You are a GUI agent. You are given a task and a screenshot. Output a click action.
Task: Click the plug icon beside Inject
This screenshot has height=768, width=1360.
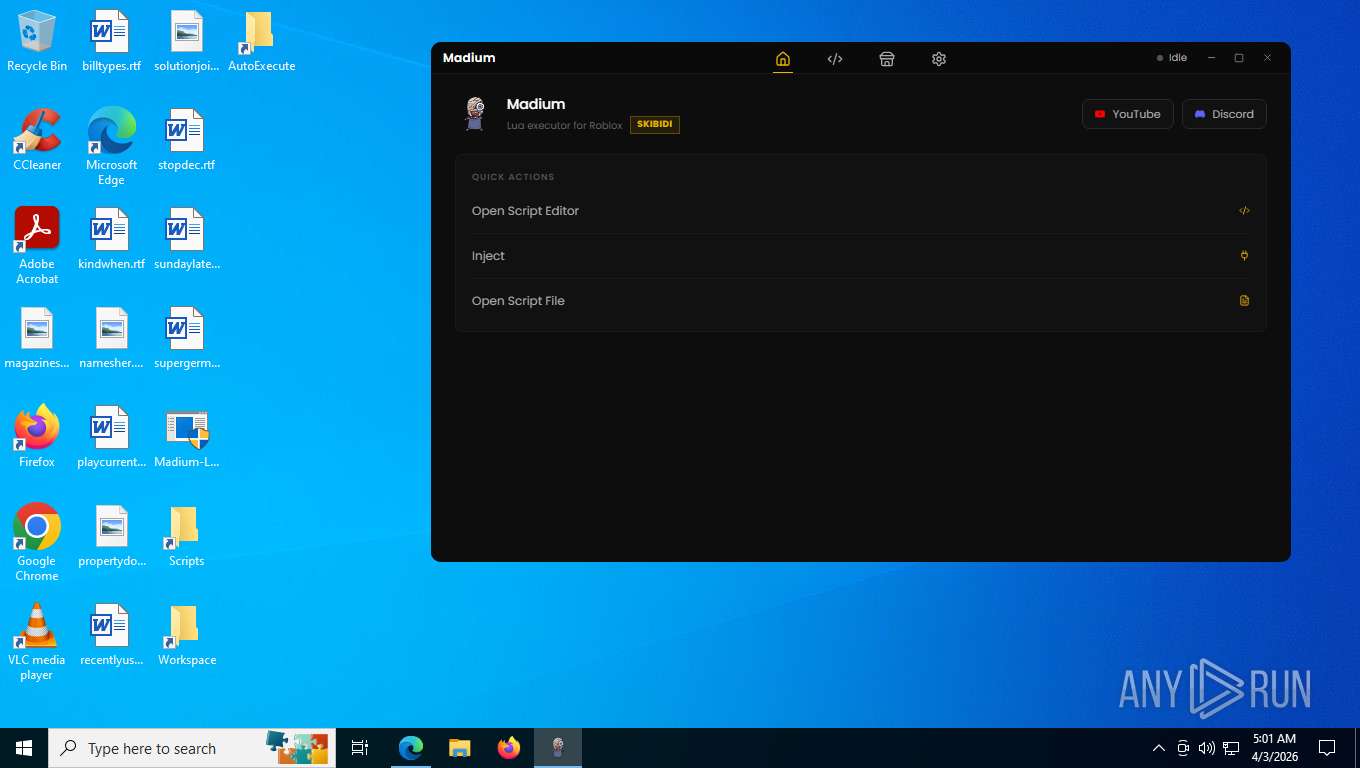(1244, 256)
